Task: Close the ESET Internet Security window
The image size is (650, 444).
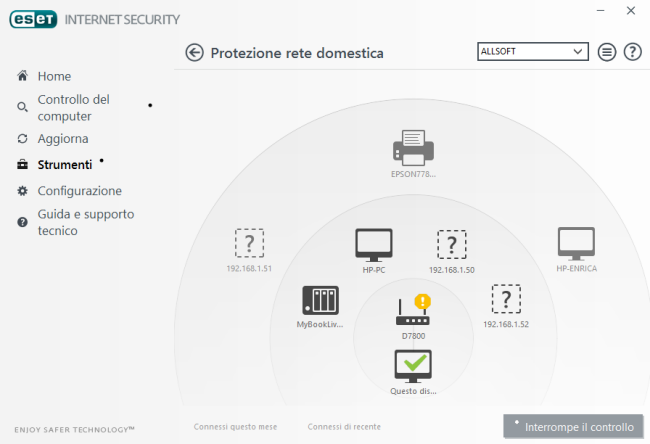Action: pos(631,10)
